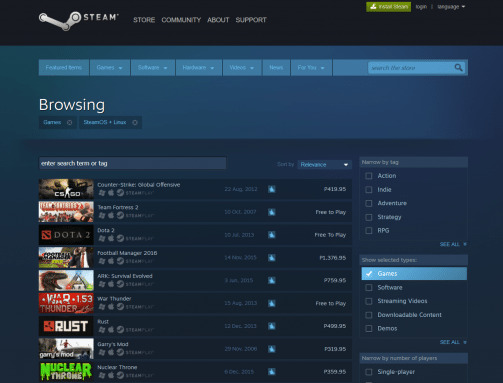Expand SEE ALL under Show selected types
The height and width of the screenshot is (383, 503).
coord(453,342)
